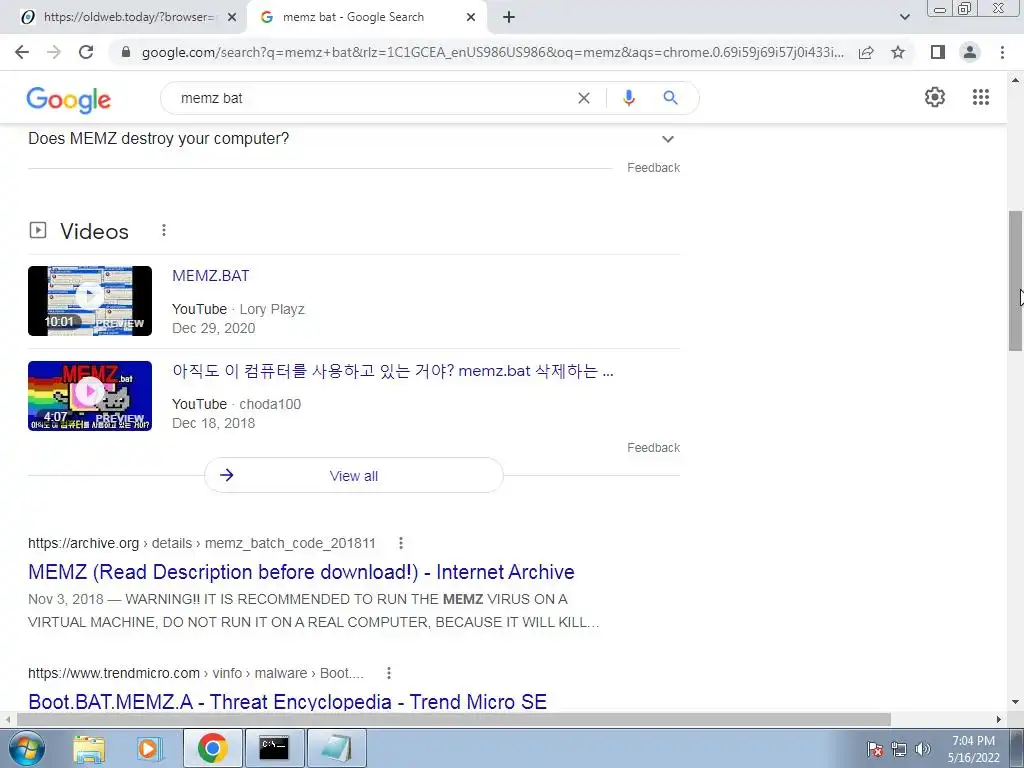This screenshot has width=1024, height=768.
Task: Click the scroll up arrow
Action: (x=1015, y=80)
